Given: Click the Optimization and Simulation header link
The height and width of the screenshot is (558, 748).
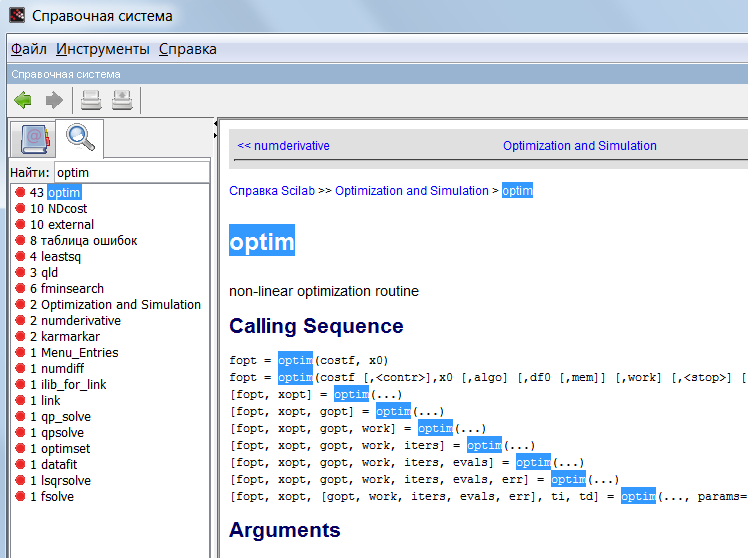Looking at the screenshot, I should (580, 145).
